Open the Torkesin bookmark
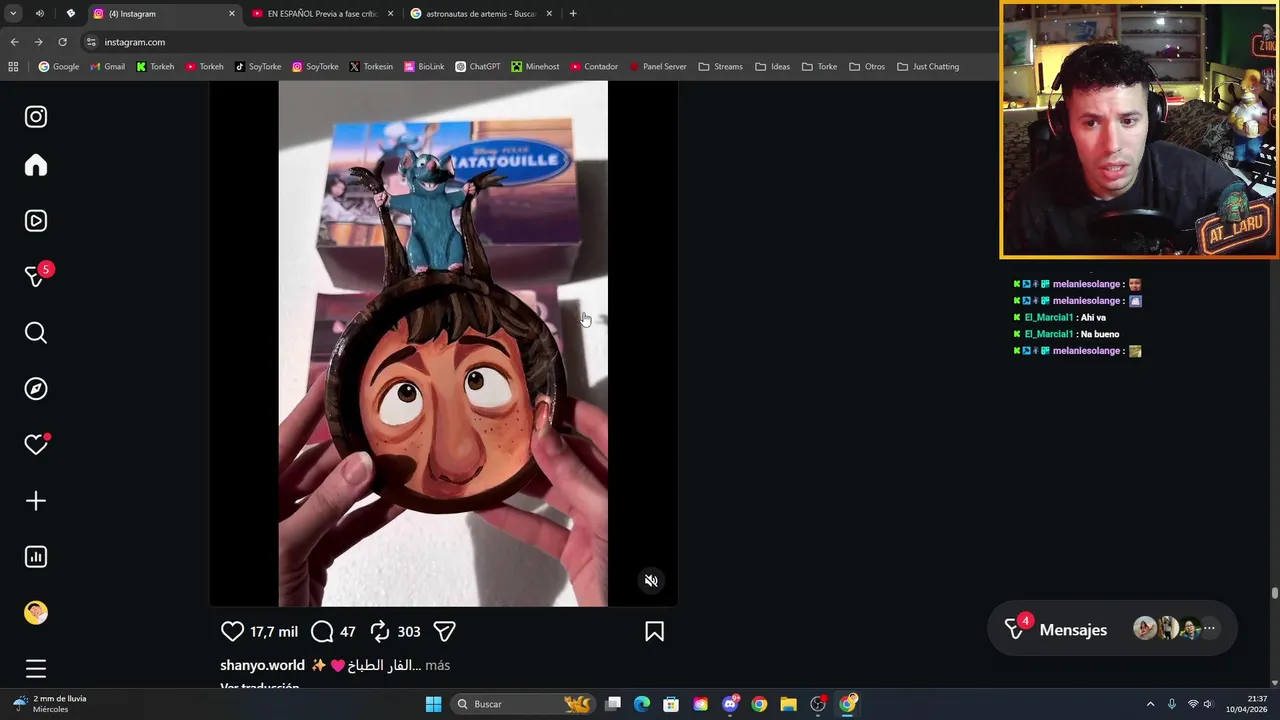Image resolution: width=1280 pixels, height=720 pixels. pyautogui.click(x=371, y=67)
